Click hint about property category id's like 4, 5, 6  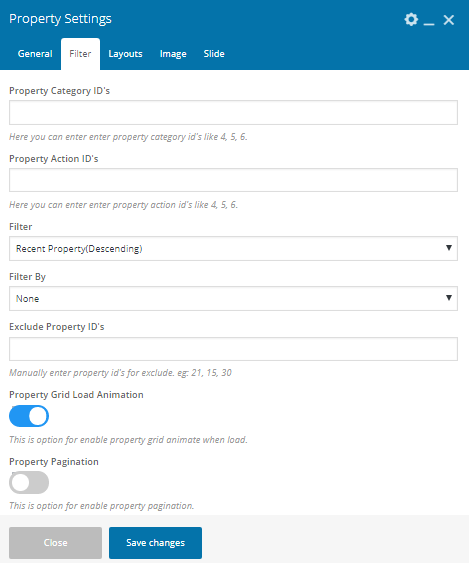(128, 137)
